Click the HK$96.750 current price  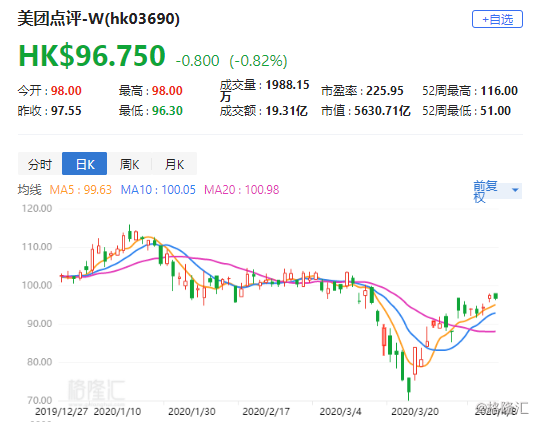click(x=92, y=55)
